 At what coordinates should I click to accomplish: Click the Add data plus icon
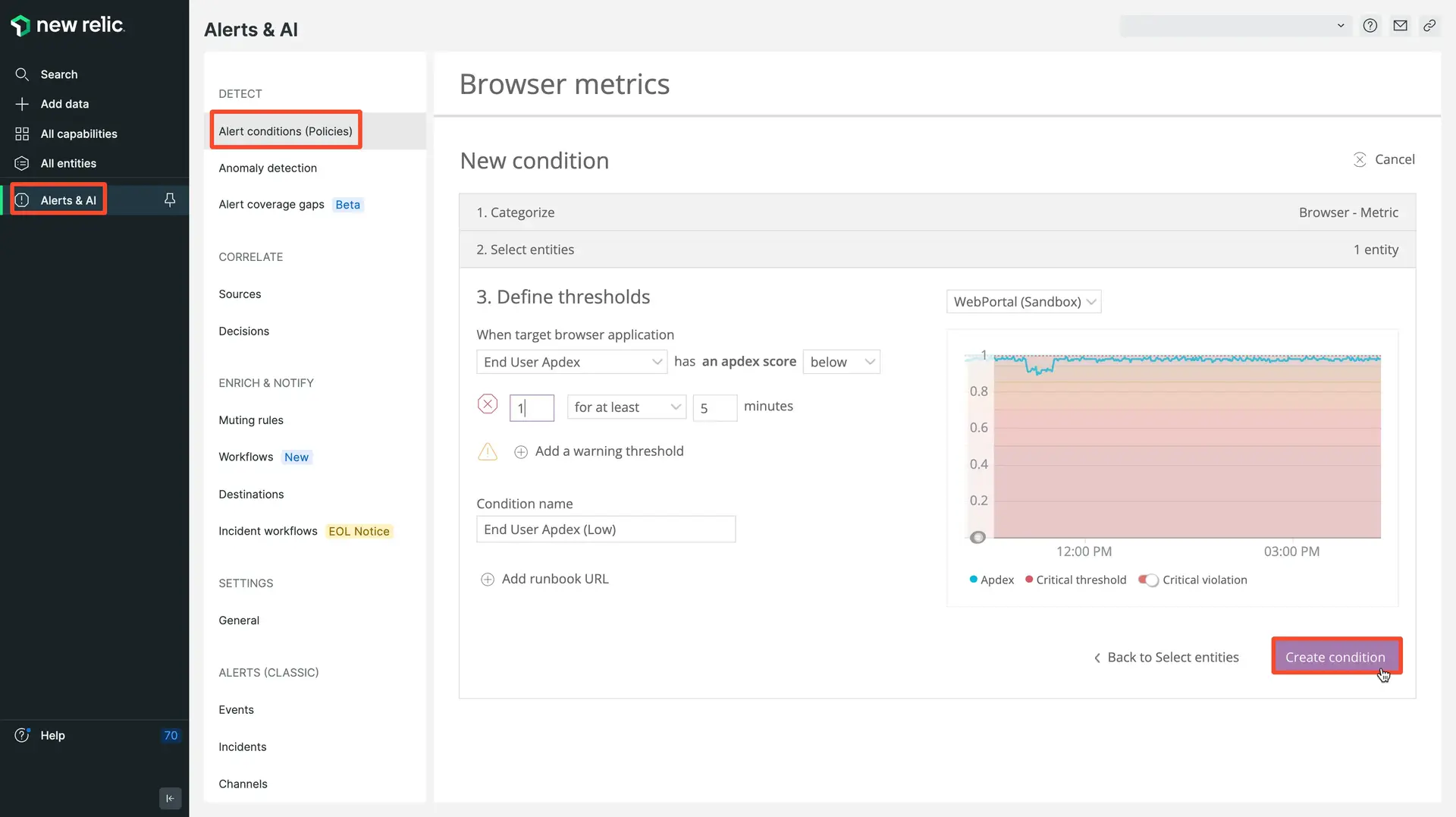[22, 104]
